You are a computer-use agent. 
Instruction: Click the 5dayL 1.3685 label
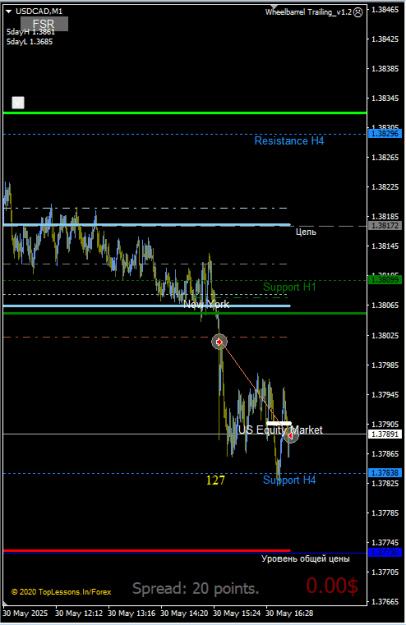pyautogui.click(x=29, y=41)
